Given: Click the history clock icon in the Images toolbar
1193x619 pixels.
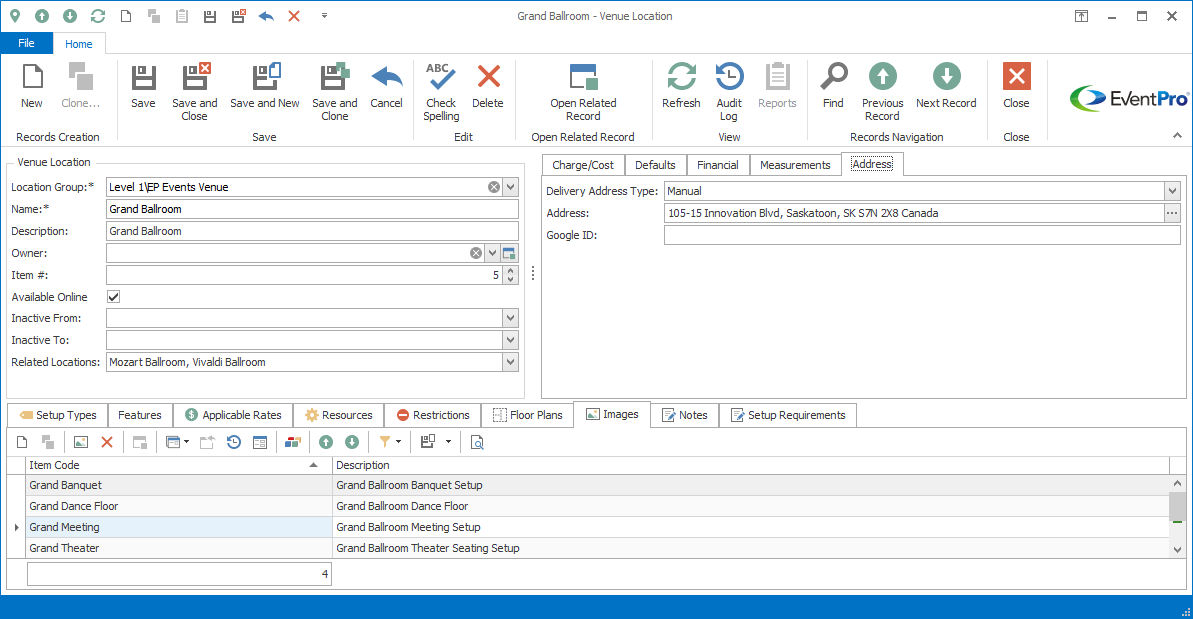Looking at the screenshot, I should (234, 443).
